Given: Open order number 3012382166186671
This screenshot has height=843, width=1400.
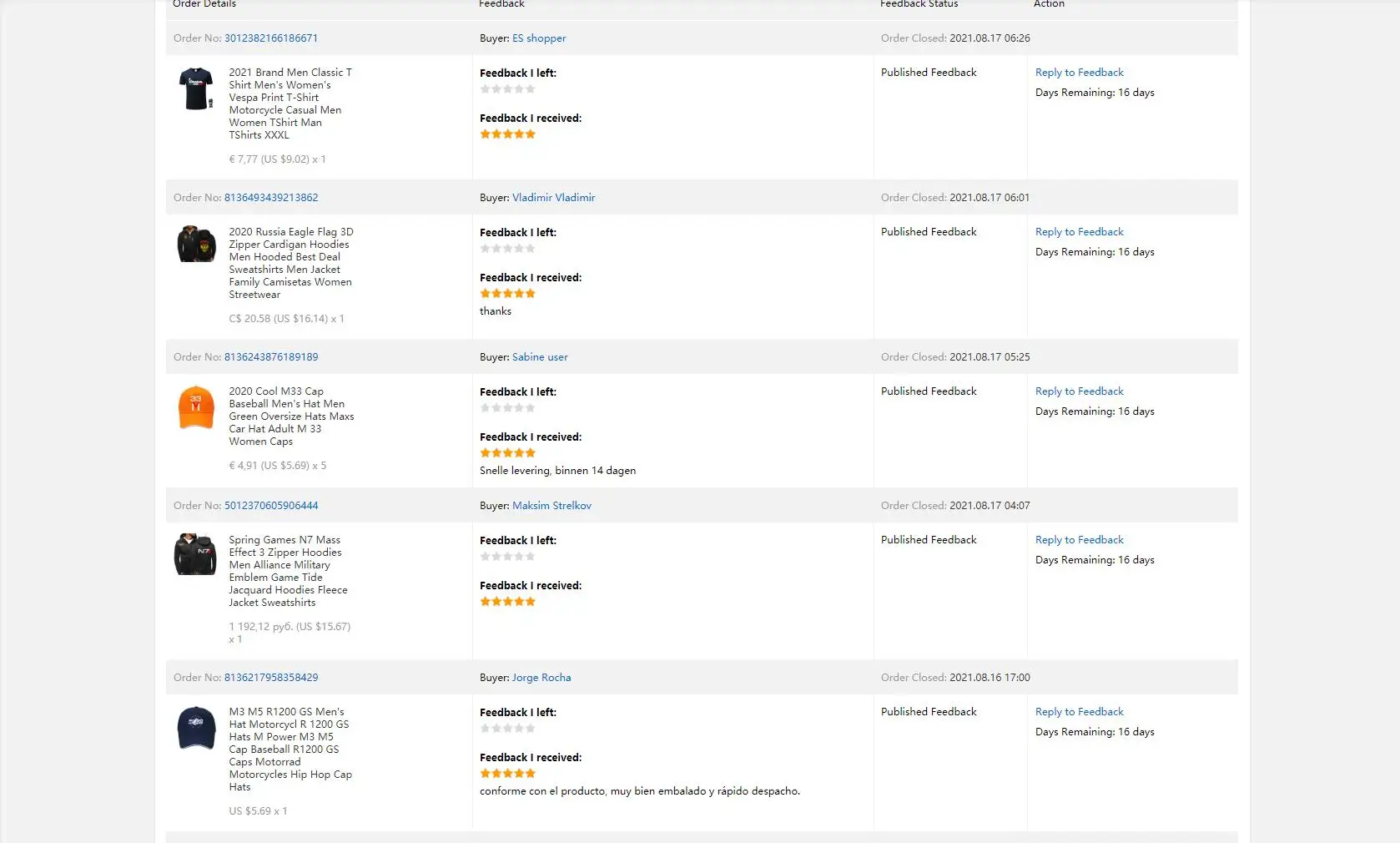Looking at the screenshot, I should pos(270,38).
